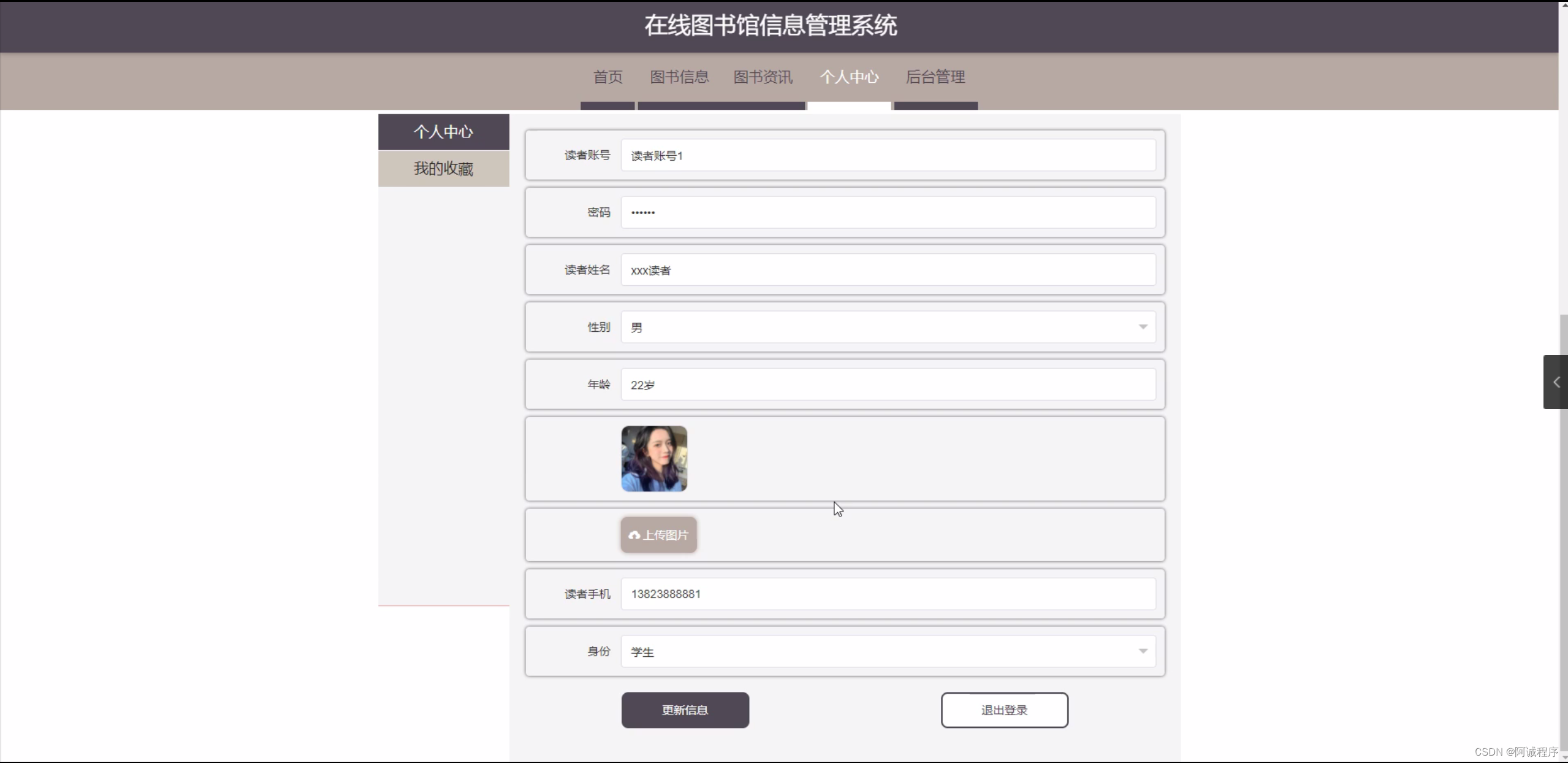Viewport: 1568px width, 763px height.
Task: Click the 退出登录 logout button
Action: point(1003,710)
